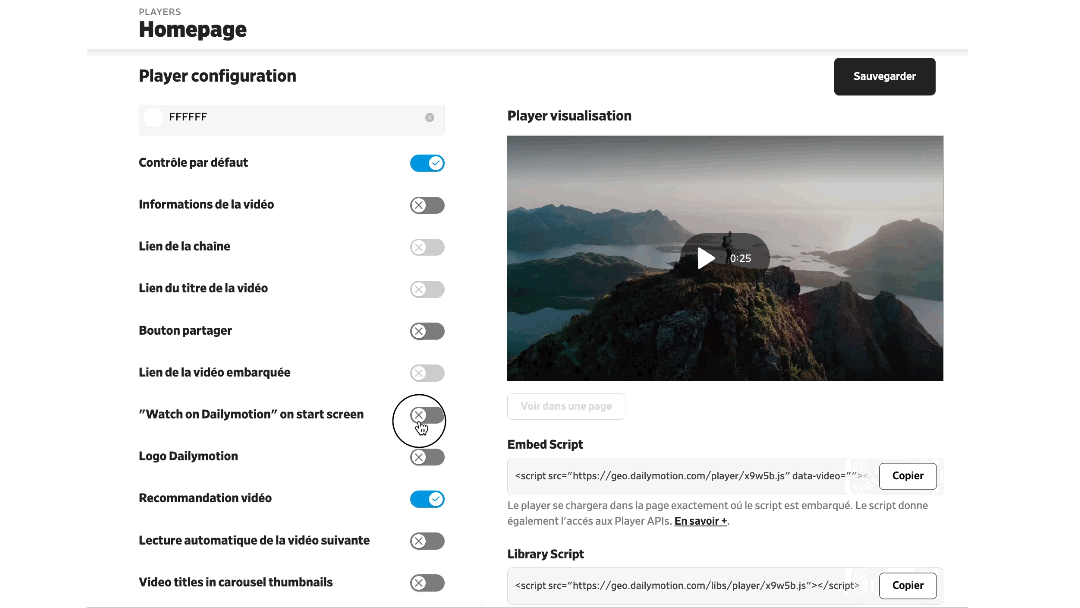The image size is (1080, 608).
Task: Click Voir dans une page button
Action: [x=566, y=406]
